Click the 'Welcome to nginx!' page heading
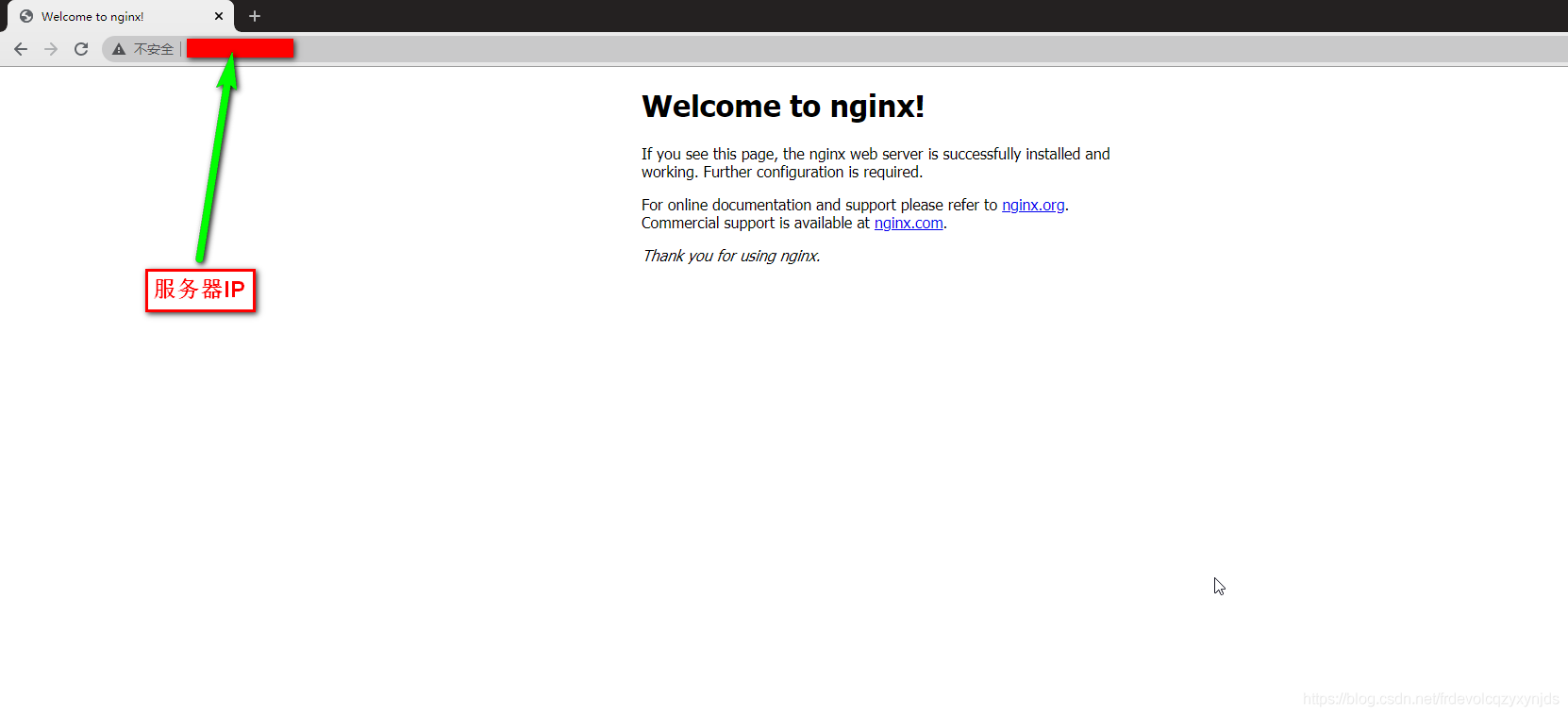This screenshot has height=716, width=1568. [x=783, y=106]
